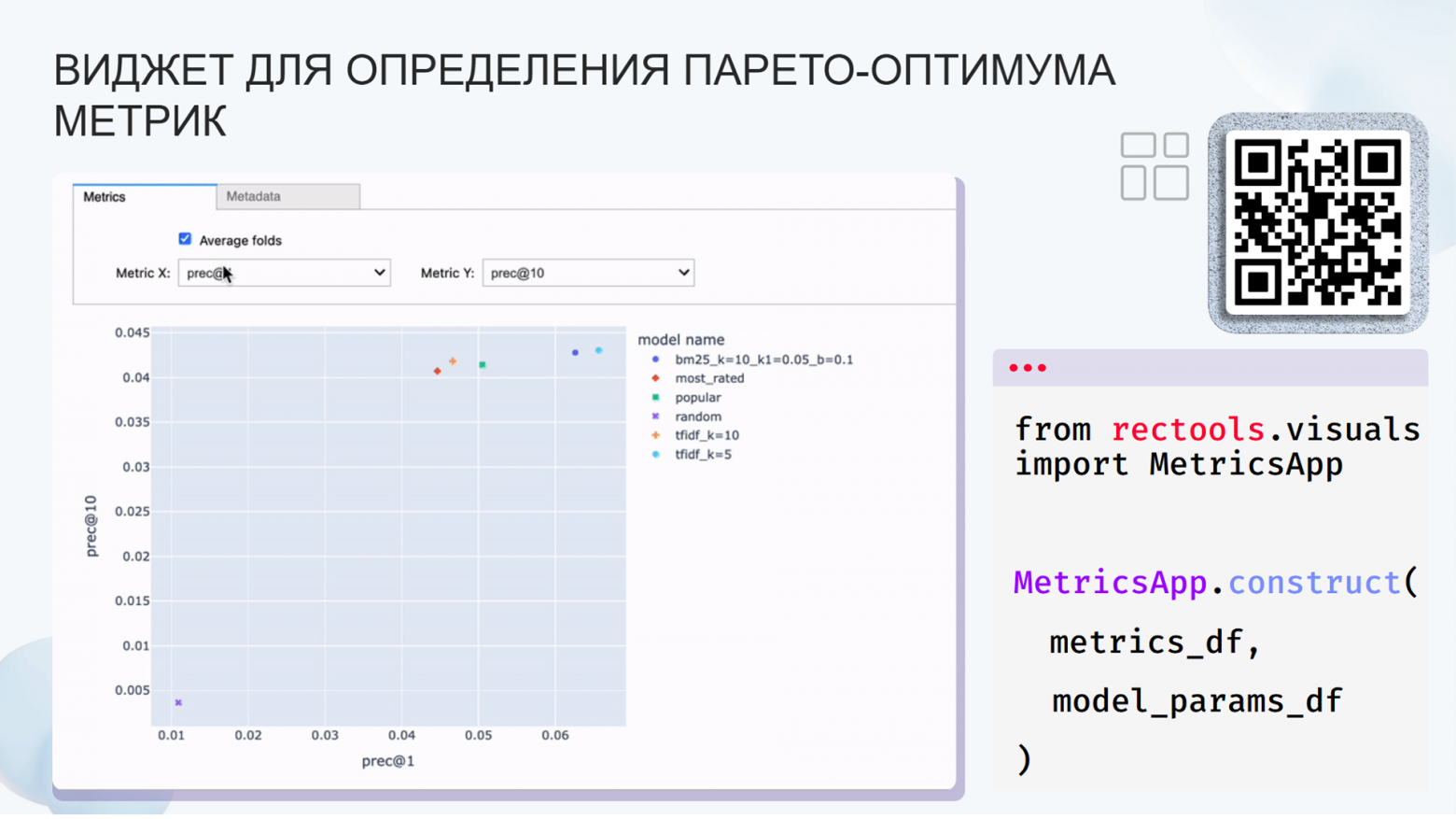This screenshot has width=1456, height=819.
Task: Click the Metric Y dropdown chevron arrow
Action: pyautogui.click(x=682, y=273)
